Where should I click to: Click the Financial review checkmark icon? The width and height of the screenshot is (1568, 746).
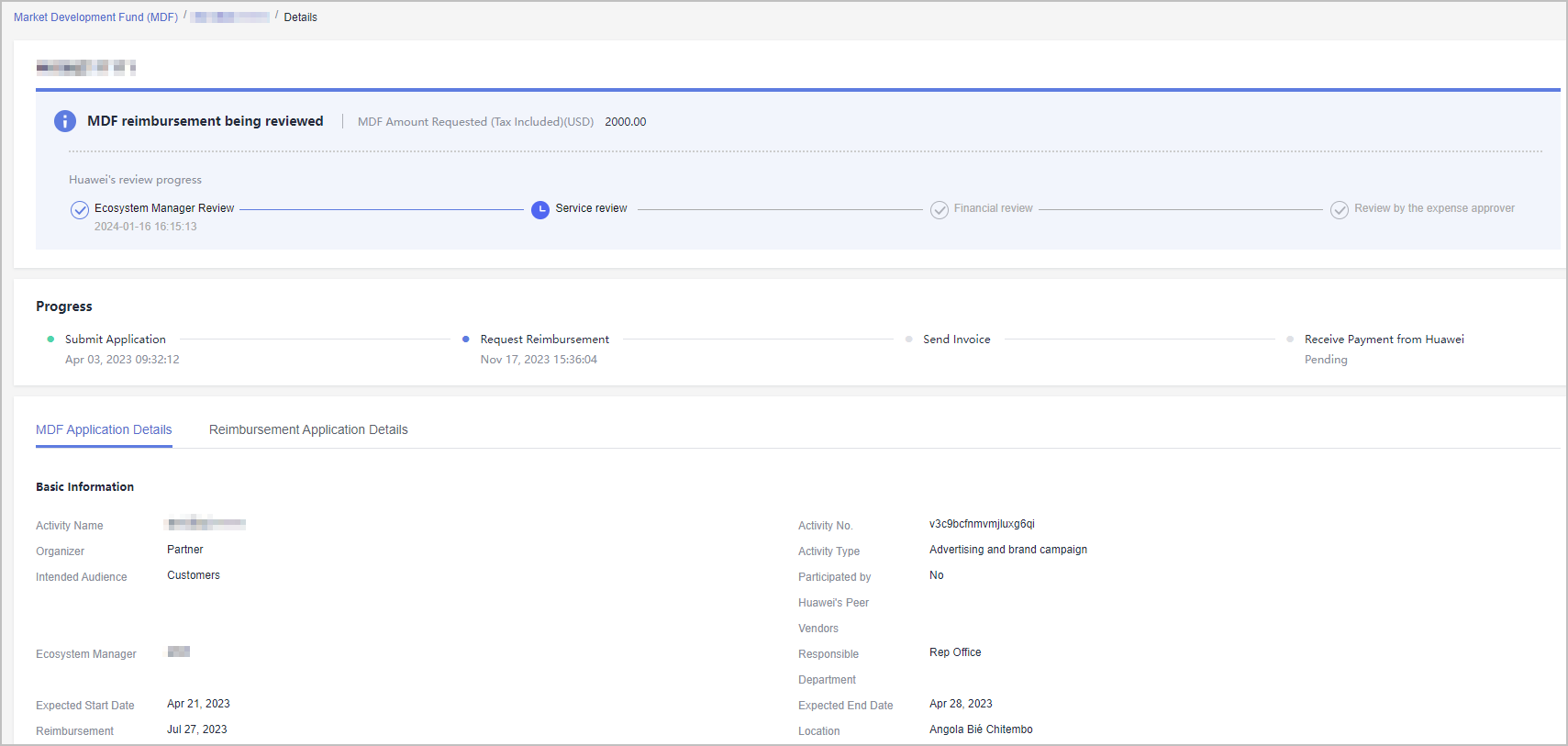[940, 210]
